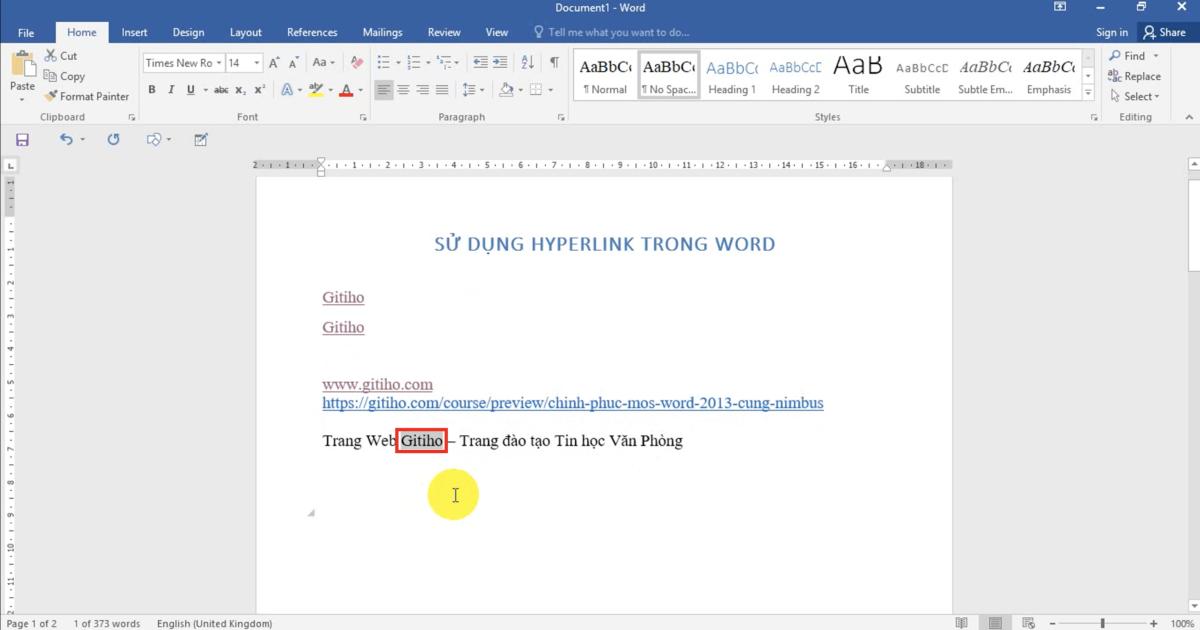Open the Font Color dropdown arrow

coord(359,89)
